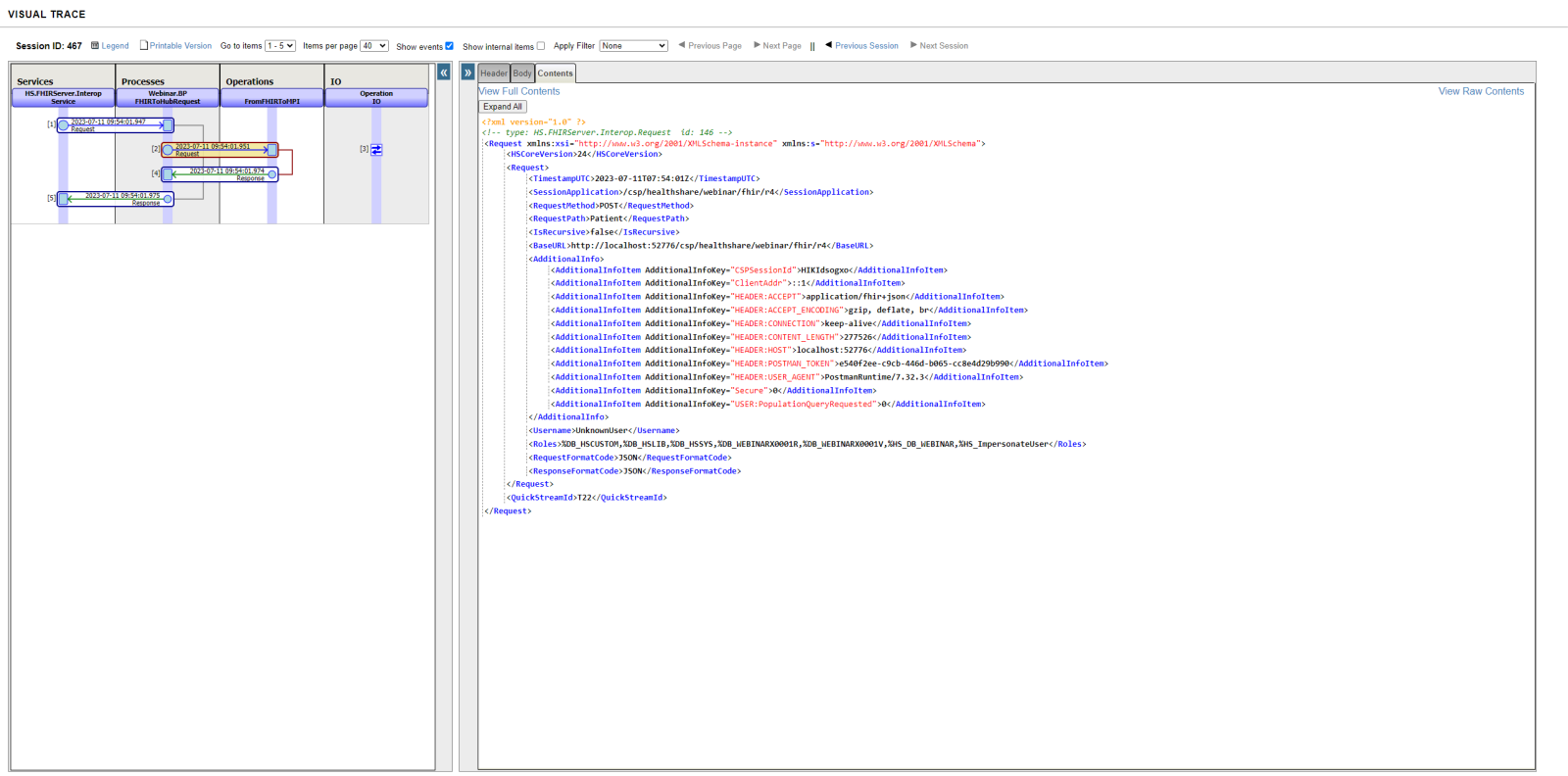Open the Go to items dropdown
This screenshot has width=1568, height=776.
(x=280, y=46)
